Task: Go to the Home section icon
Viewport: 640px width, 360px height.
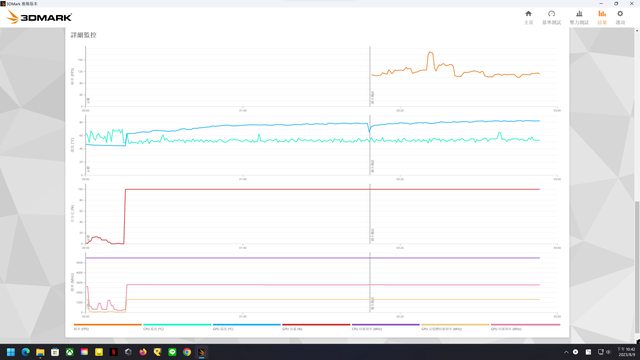Action: pyautogui.click(x=528, y=17)
